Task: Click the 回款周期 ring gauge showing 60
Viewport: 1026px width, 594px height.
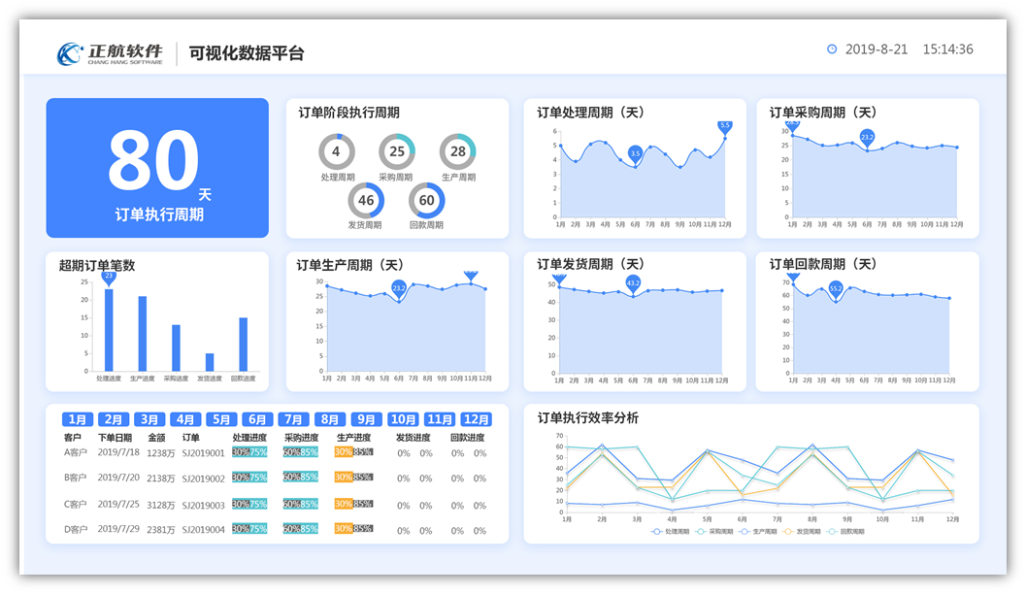Action: (427, 200)
